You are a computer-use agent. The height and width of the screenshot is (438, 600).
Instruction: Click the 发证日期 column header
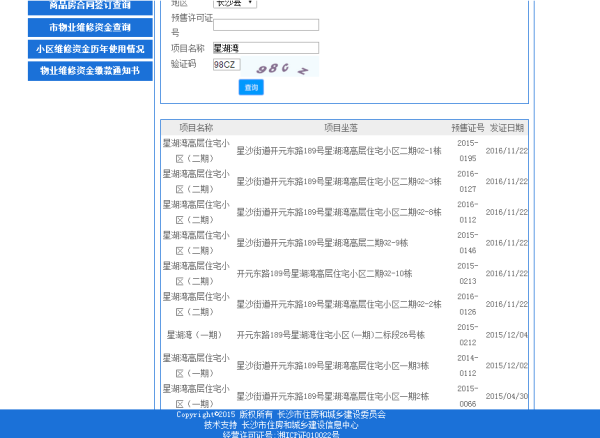[507, 128]
